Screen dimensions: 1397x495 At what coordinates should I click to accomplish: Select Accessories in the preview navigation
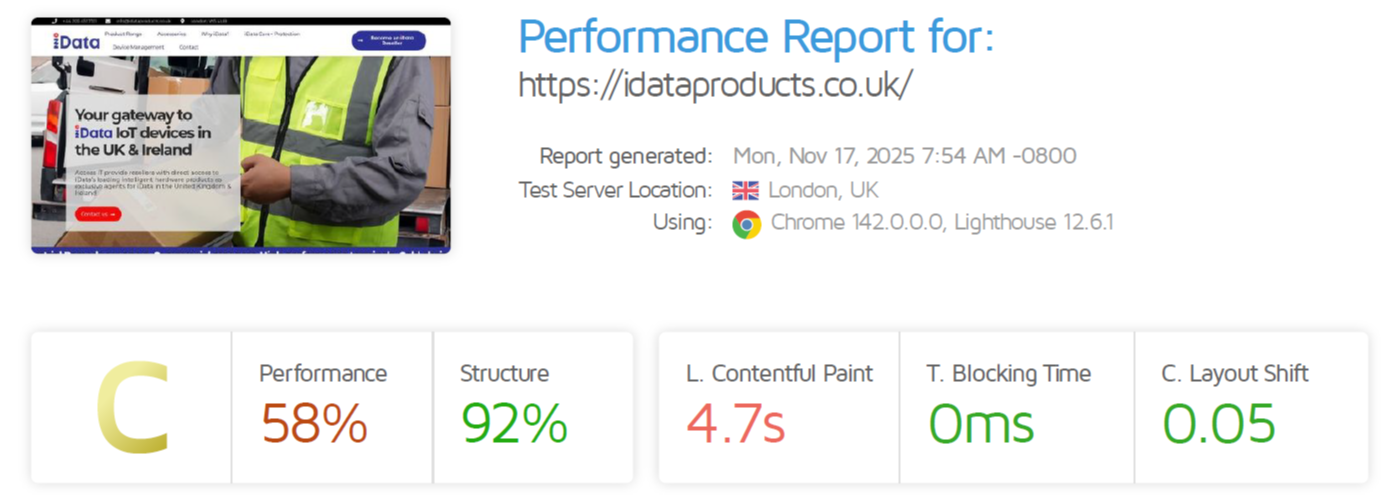(x=171, y=34)
